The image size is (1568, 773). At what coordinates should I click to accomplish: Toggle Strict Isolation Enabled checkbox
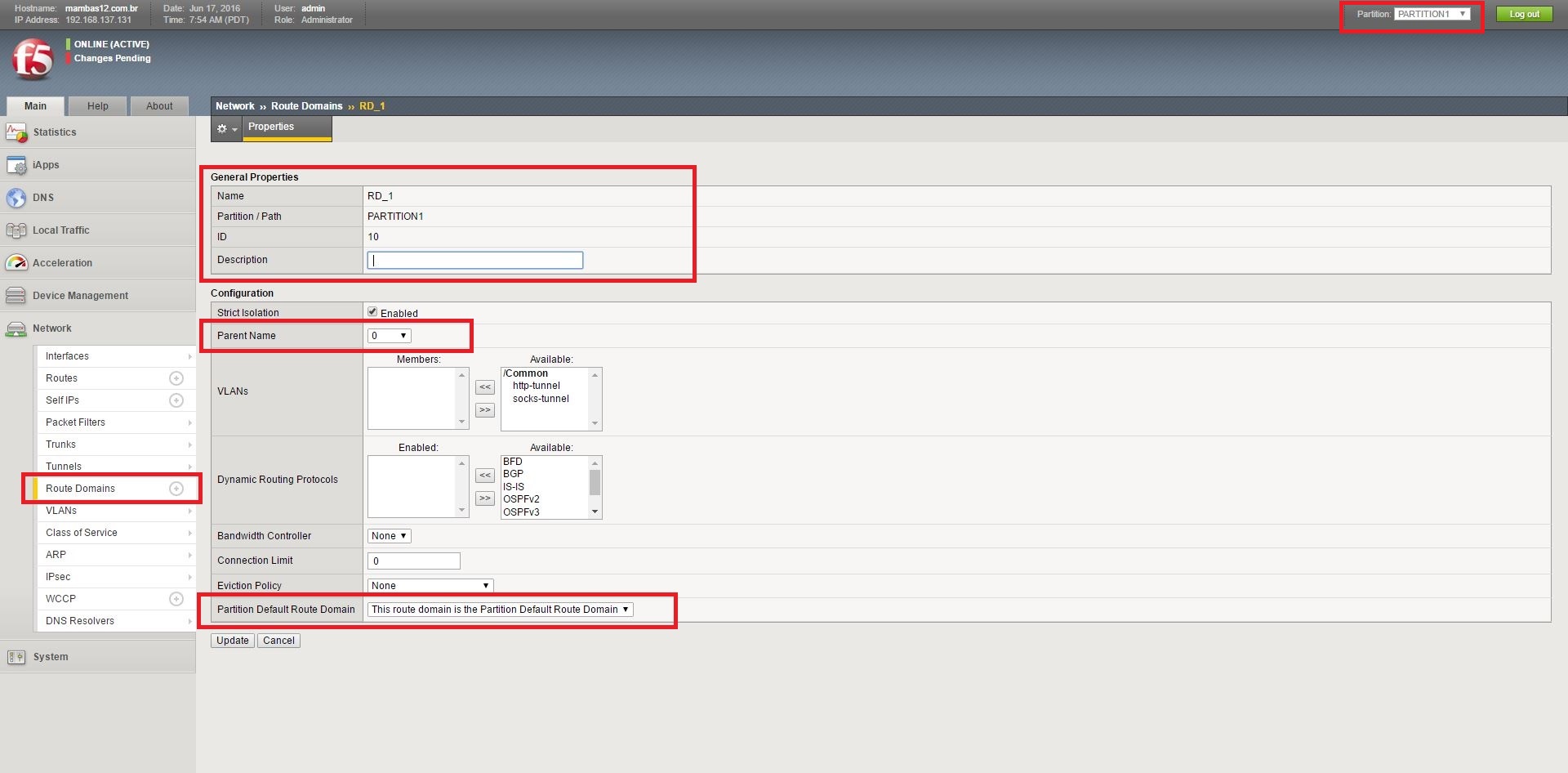[x=372, y=312]
